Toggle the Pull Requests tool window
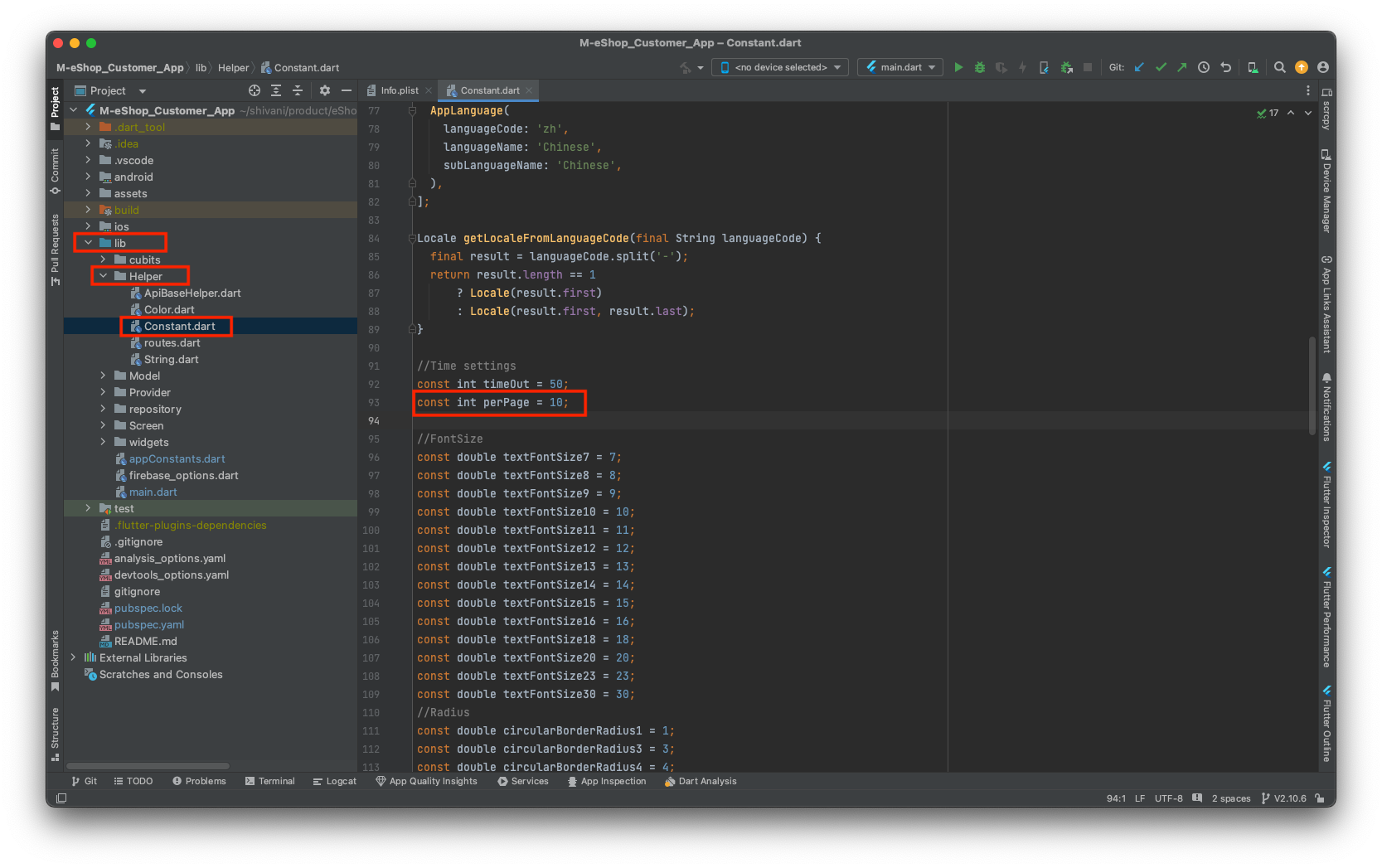This screenshot has width=1382, height=868. pos(55,250)
